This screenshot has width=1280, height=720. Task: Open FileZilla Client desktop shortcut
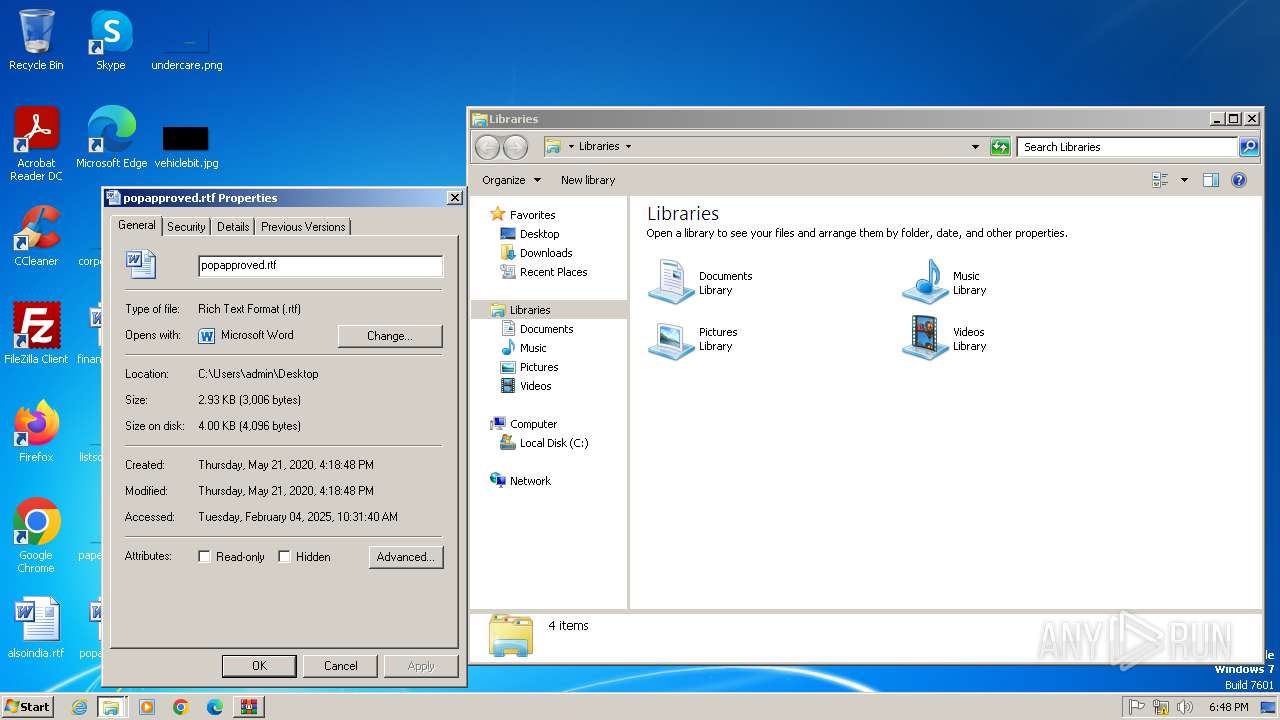point(36,333)
